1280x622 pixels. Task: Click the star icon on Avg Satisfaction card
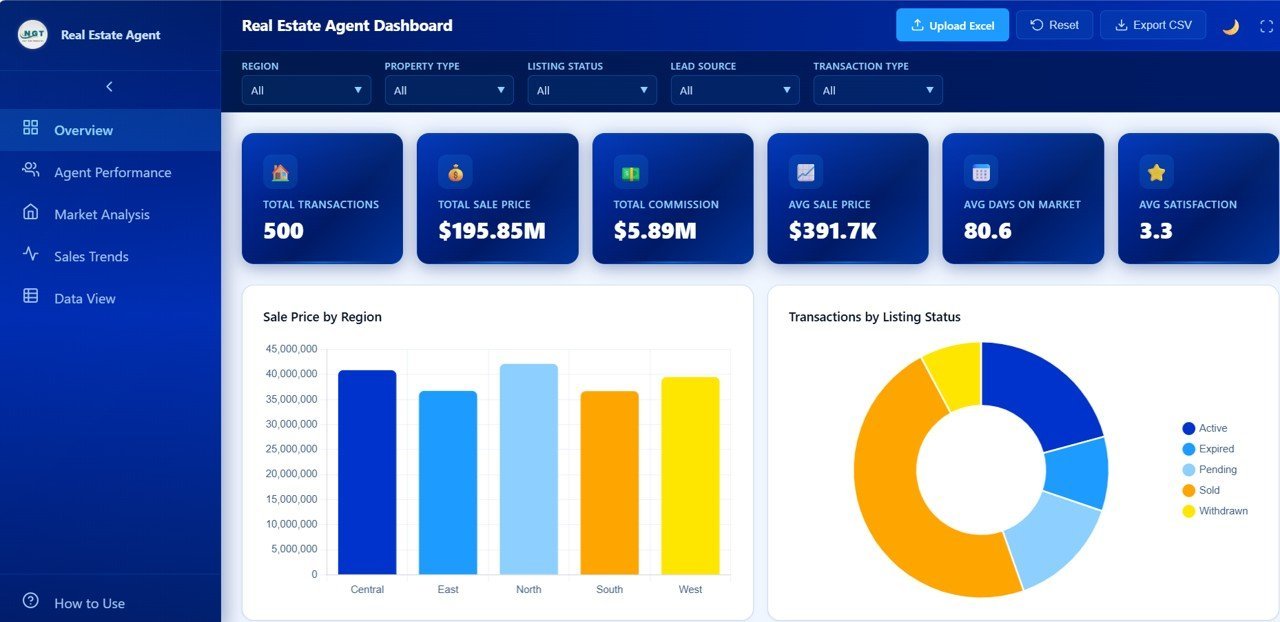pyautogui.click(x=1155, y=171)
